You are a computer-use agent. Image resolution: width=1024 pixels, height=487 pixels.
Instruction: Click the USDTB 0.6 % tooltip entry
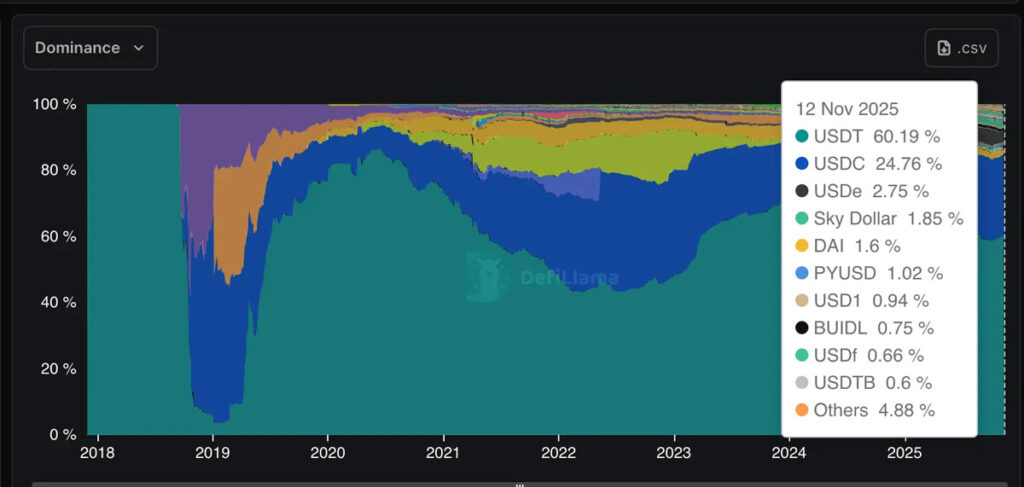873,383
